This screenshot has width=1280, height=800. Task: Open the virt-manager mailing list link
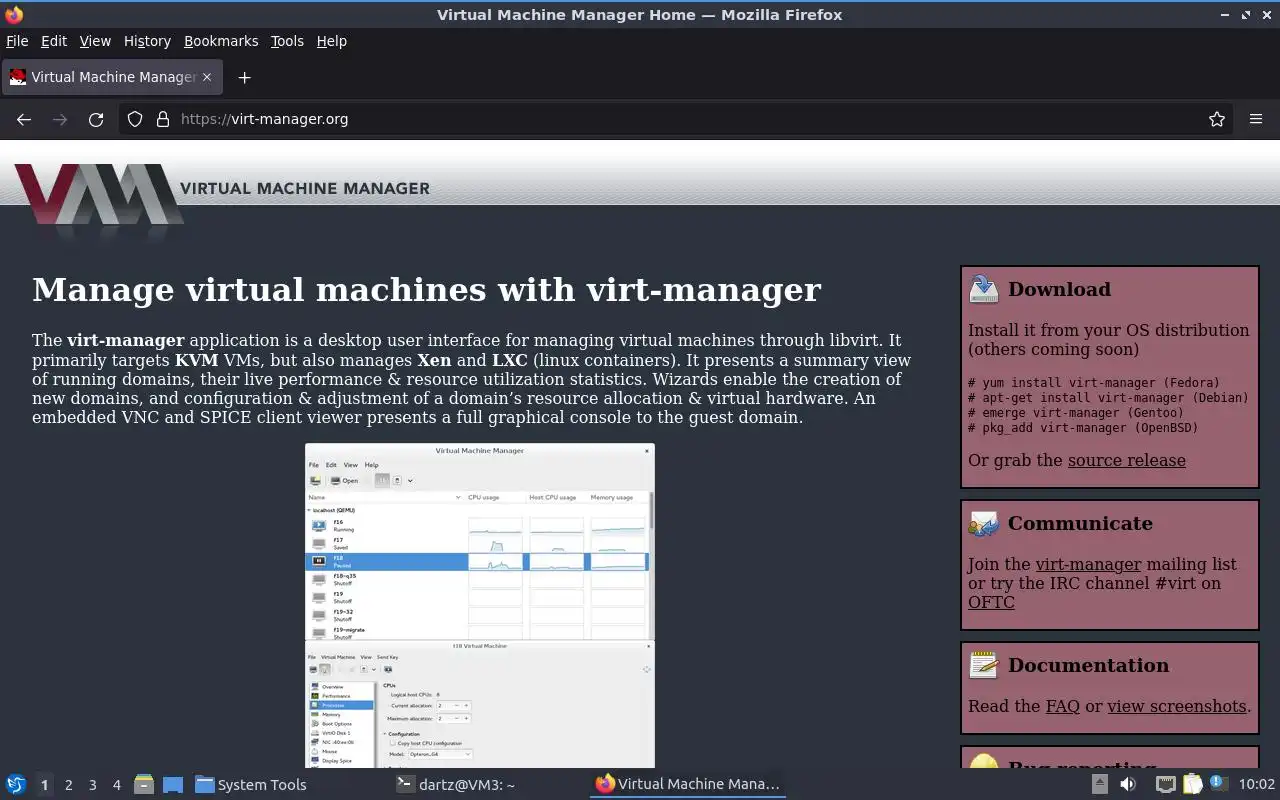pyautogui.click(x=1088, y=565)
